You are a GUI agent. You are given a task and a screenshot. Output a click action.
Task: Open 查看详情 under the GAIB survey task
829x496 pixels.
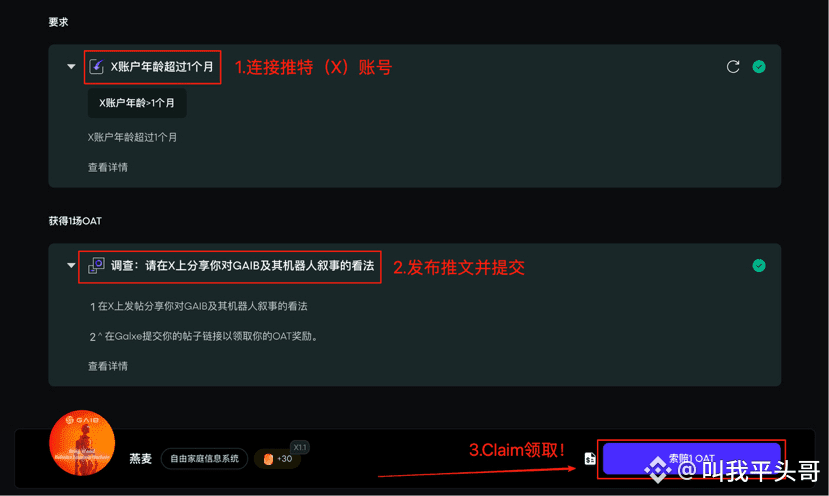click(x=108, y=366)
